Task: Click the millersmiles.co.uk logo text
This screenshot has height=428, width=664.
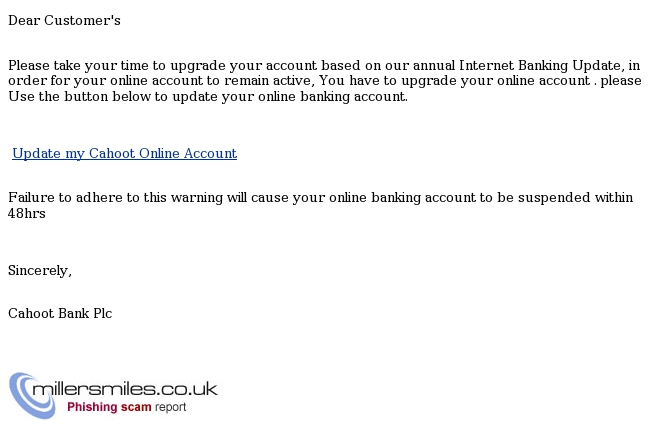Action: pyautogui.click(x=125, y=389)
